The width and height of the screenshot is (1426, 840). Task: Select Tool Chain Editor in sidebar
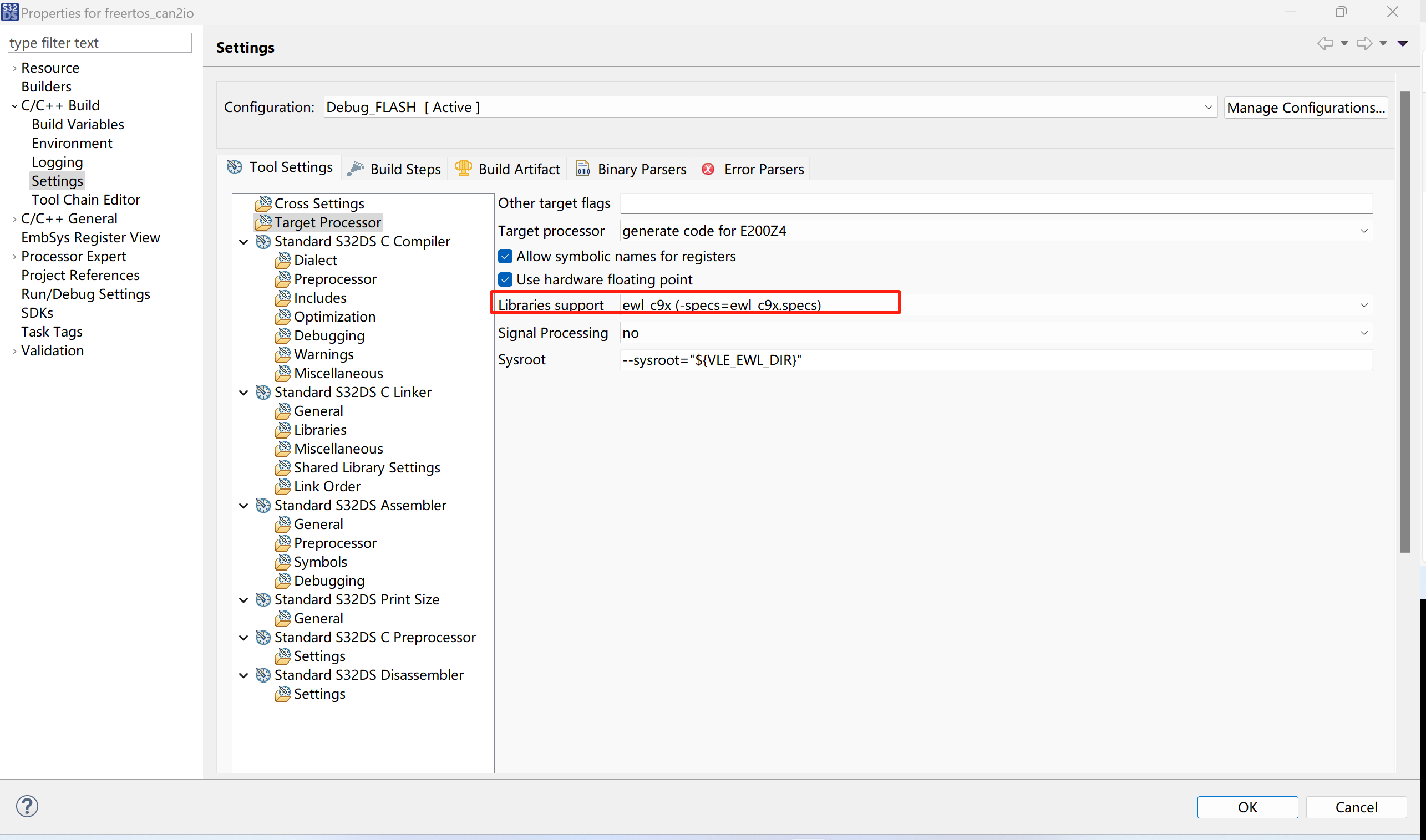[x=86, y=200]
